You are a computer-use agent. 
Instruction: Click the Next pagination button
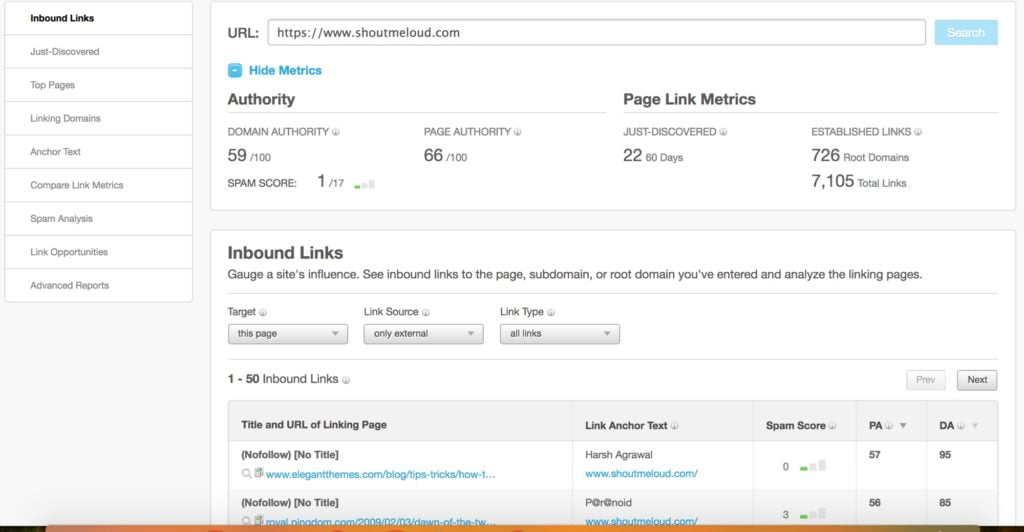tap(977, 380)
